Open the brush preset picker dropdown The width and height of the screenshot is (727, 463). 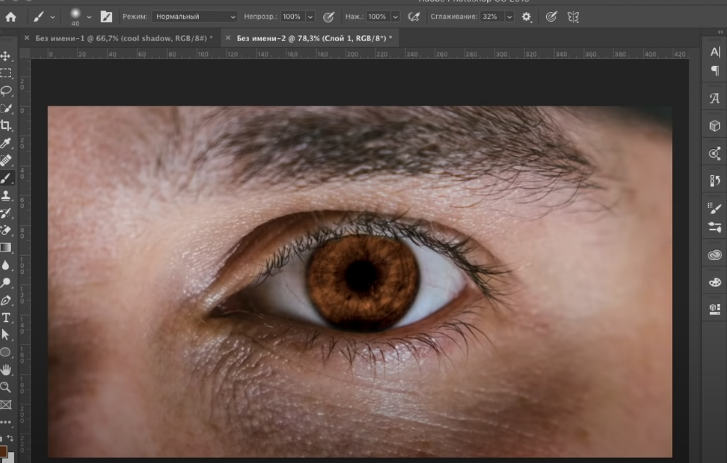coord(89,17)
